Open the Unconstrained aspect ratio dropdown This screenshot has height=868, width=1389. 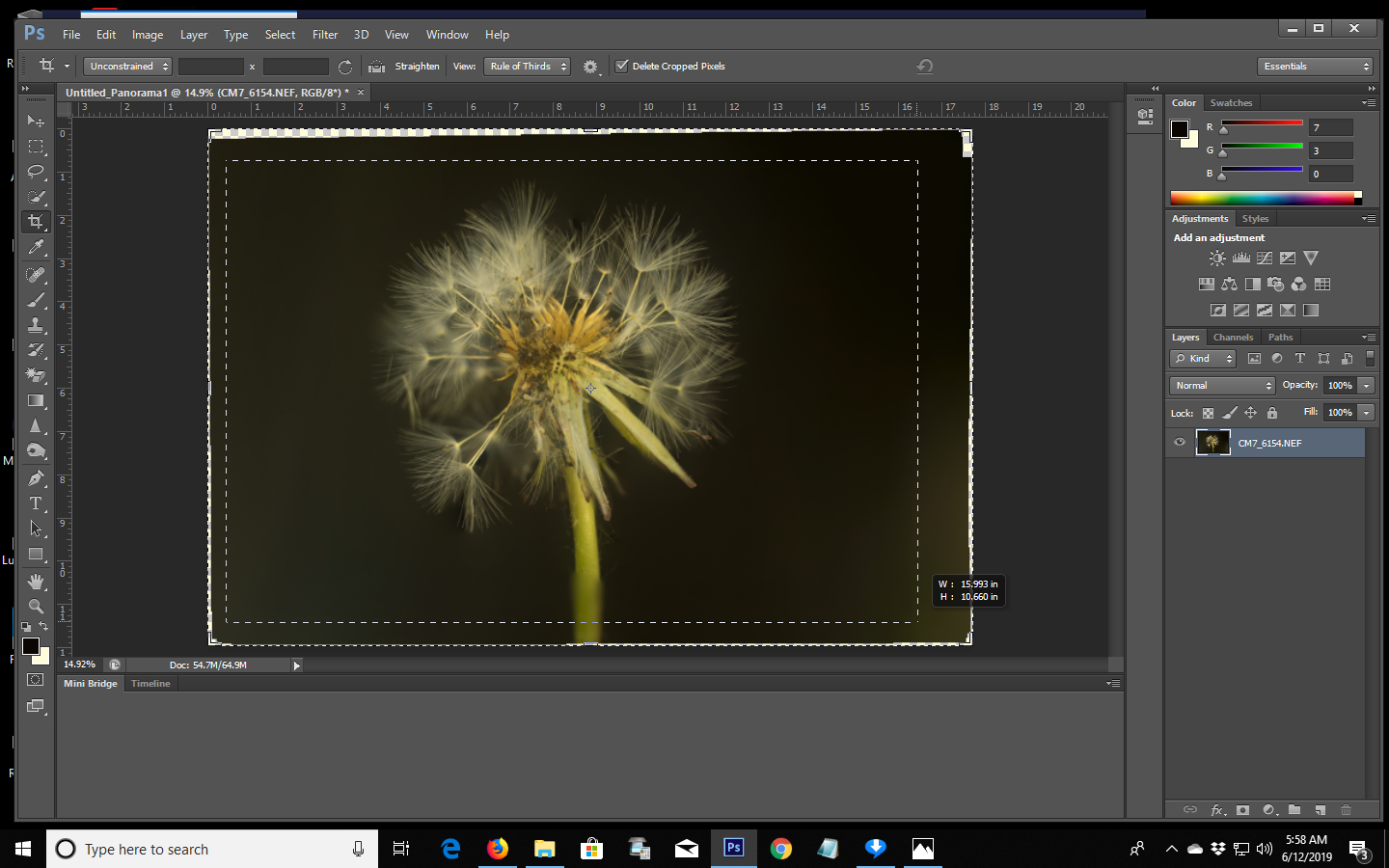[x=127, y=67]
